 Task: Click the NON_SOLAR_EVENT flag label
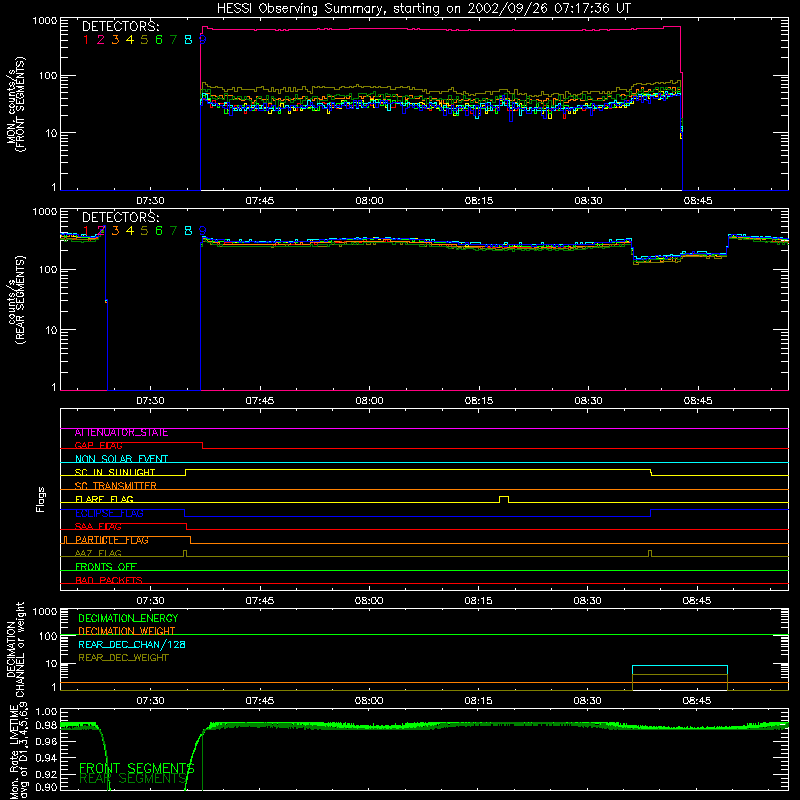tap(121, 459)
